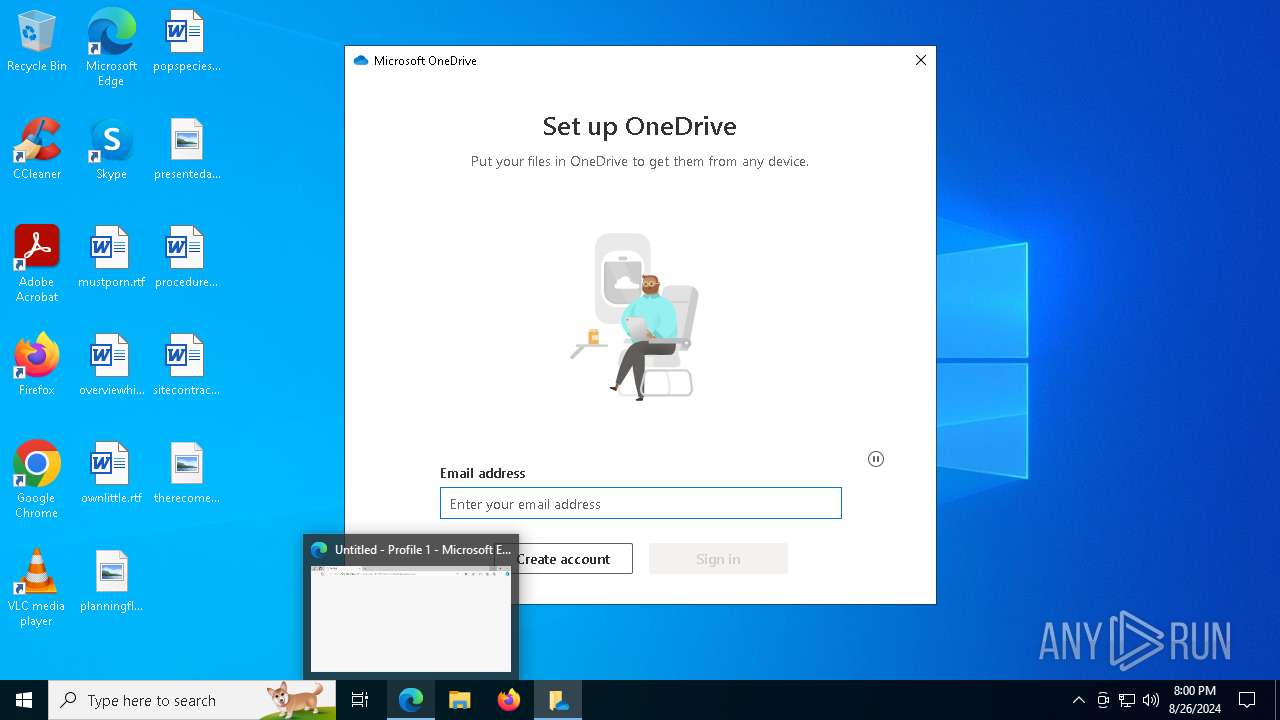Click the 'Microsoft OneDrive' window title text
The width and height of the screenshot is (1280, 720).
pos(425,61)
